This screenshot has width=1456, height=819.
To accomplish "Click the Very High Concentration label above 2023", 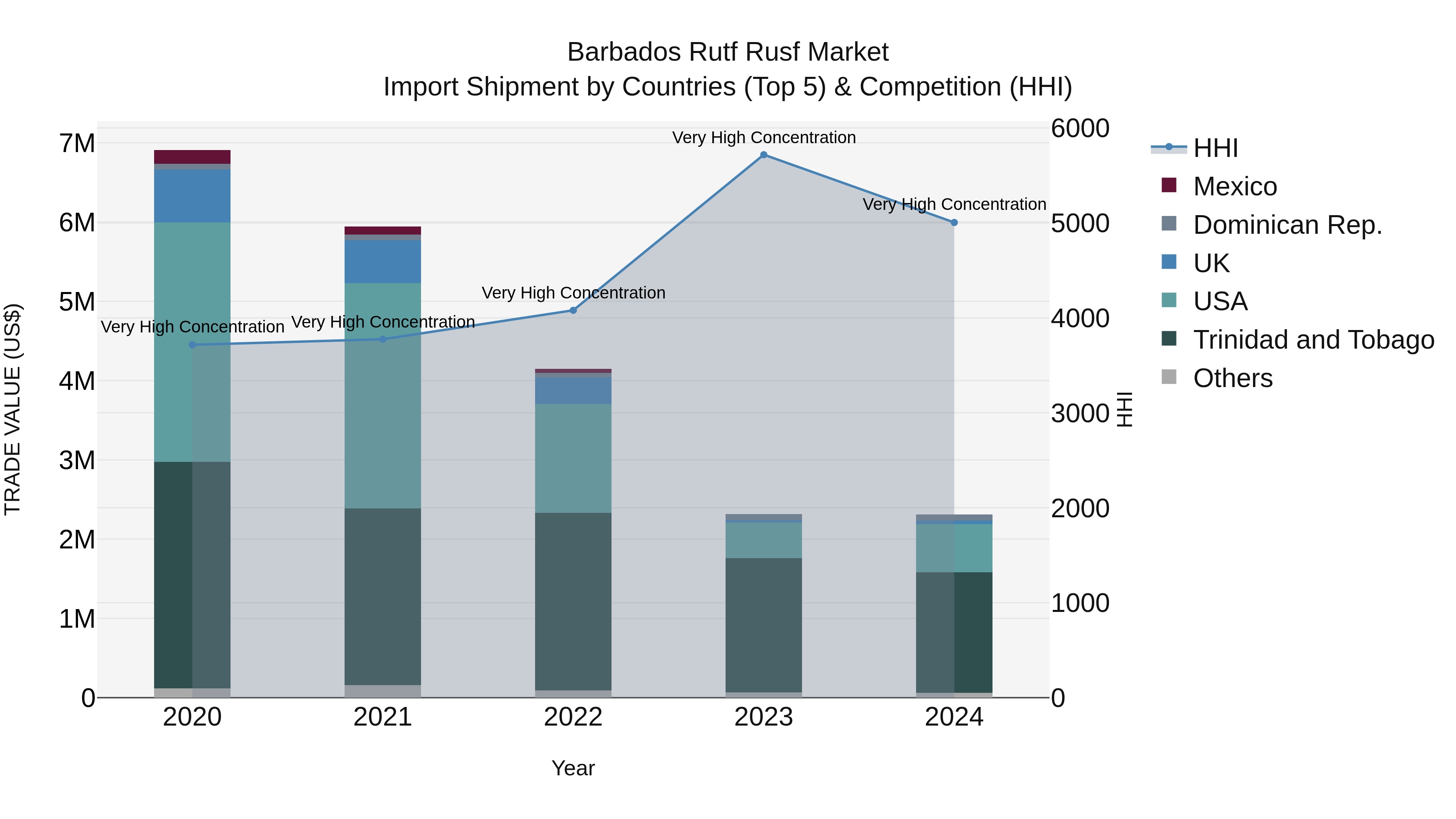I will (x=764, y=138).
